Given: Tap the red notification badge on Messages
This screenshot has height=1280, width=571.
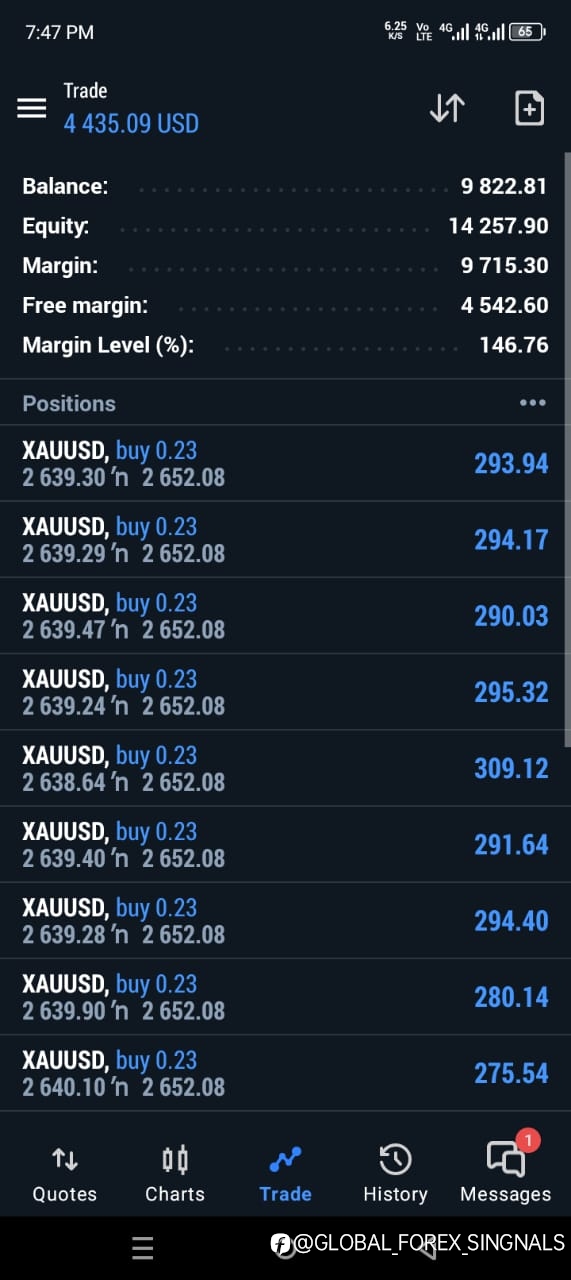Looking at the screenshot, I should pos(528,1140).
